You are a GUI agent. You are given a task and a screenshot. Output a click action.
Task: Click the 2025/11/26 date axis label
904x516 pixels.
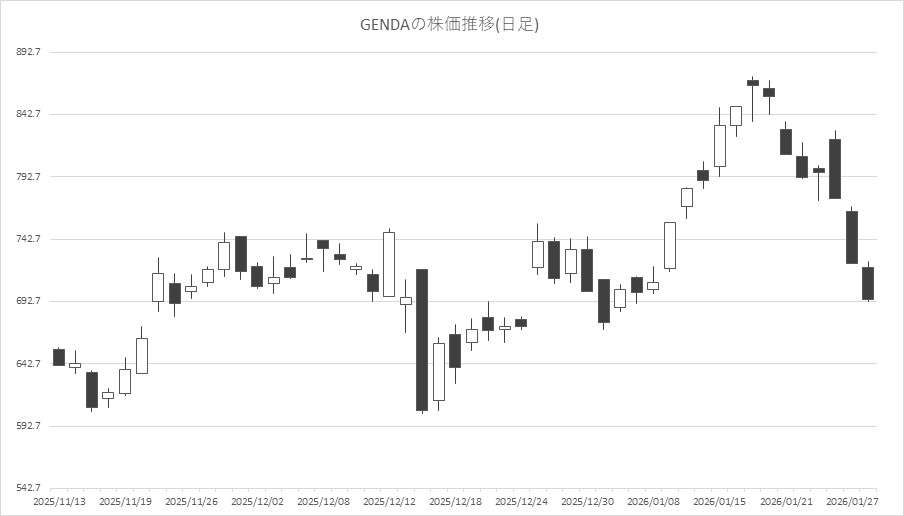pyautogui.click(x=191, y=501)
